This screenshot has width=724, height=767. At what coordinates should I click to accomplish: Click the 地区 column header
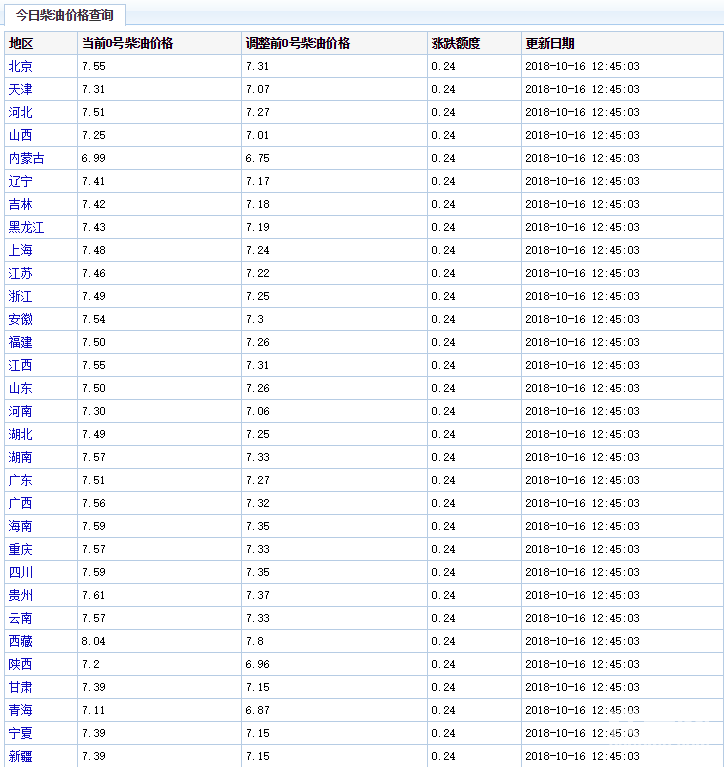pos(41,43)
